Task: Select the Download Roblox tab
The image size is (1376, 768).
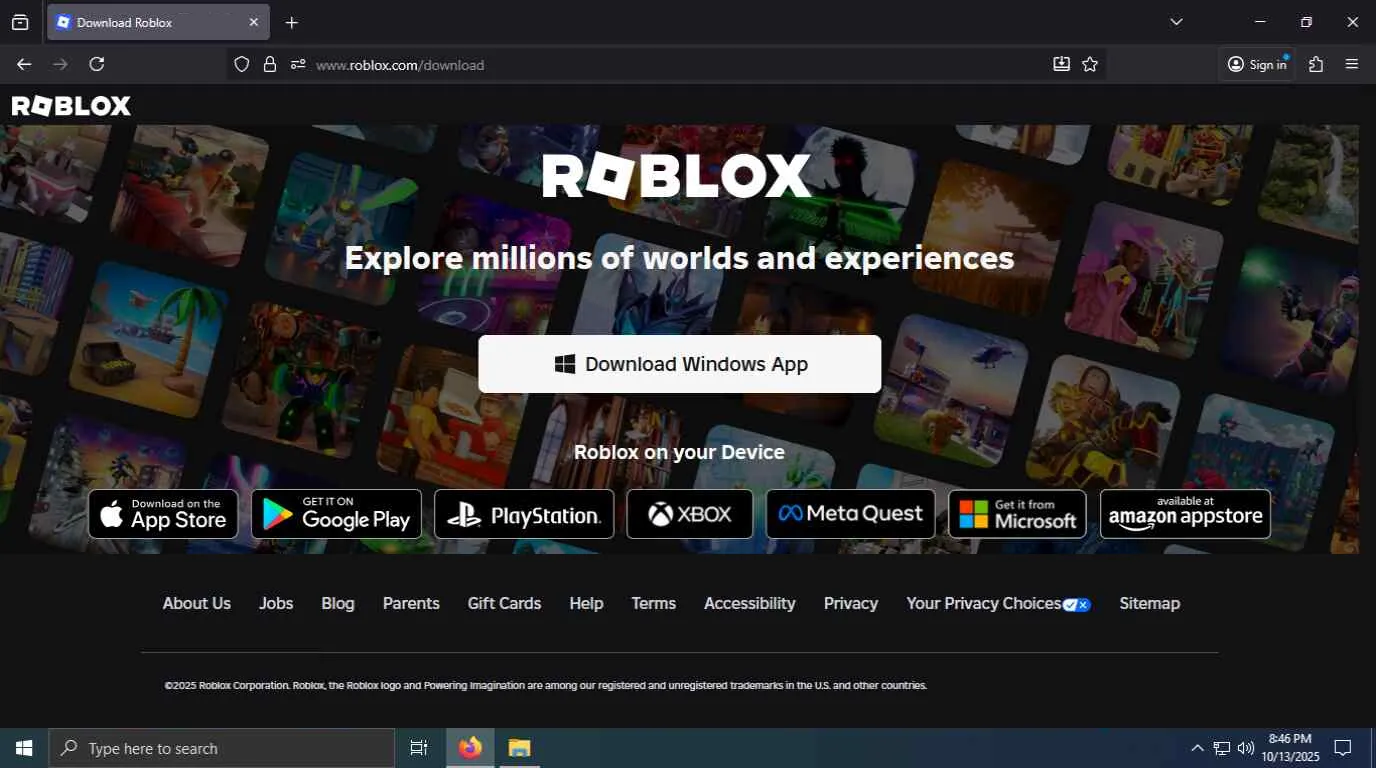Action: (158, 22)
